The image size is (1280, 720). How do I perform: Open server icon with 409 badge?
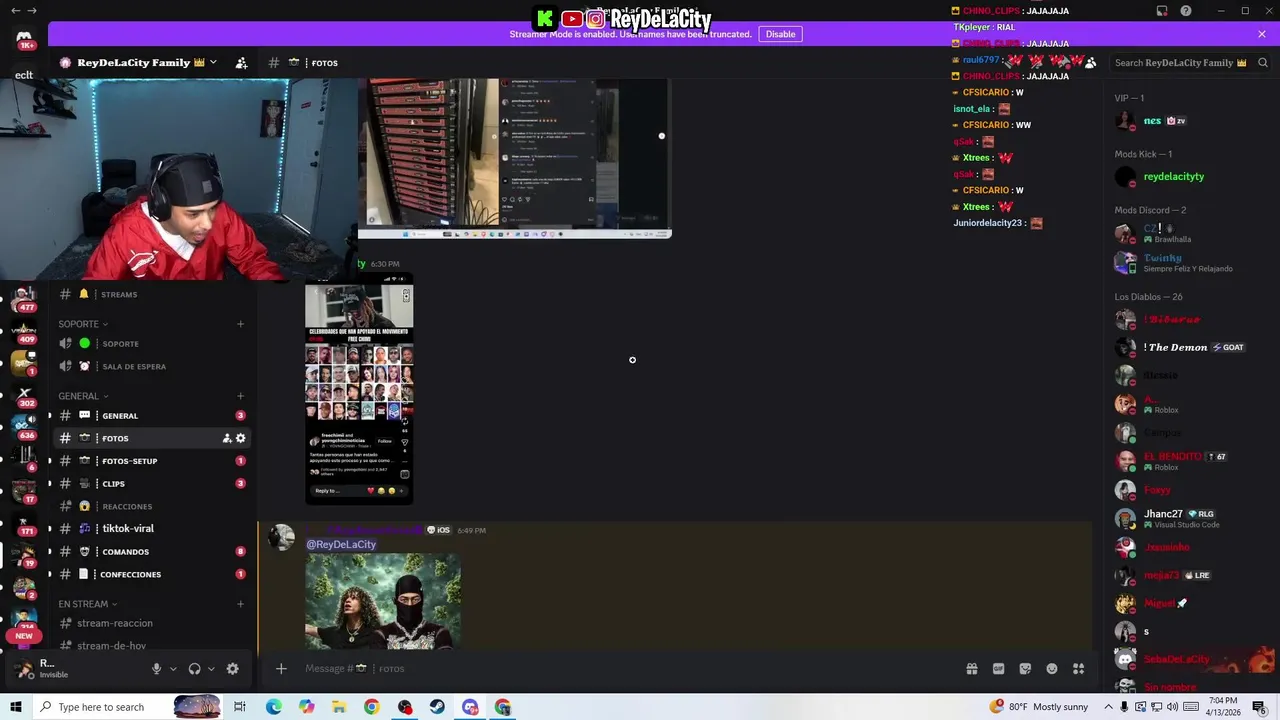pyautogui.click(x=24, y=331)
